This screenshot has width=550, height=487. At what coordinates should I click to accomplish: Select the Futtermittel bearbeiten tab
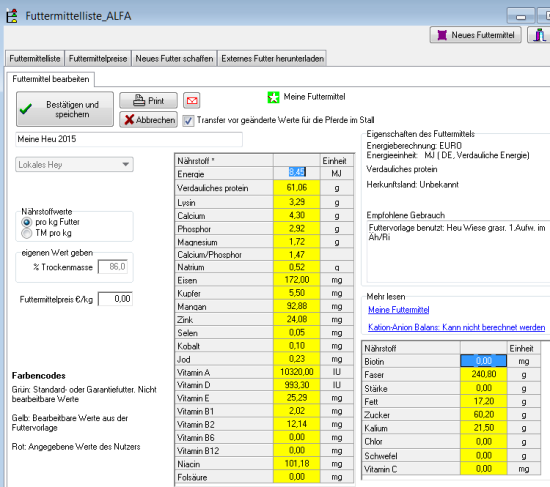point(51,79)
